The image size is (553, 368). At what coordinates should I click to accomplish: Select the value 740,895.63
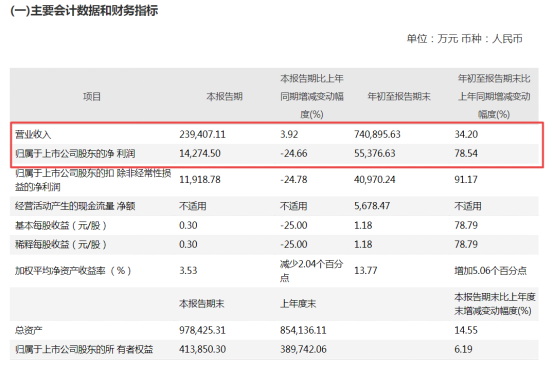click(x=377, y=134)
